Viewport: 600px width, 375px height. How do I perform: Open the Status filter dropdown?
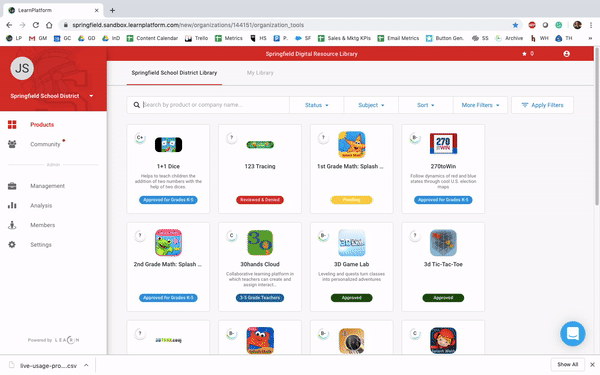tap(317, 105)
